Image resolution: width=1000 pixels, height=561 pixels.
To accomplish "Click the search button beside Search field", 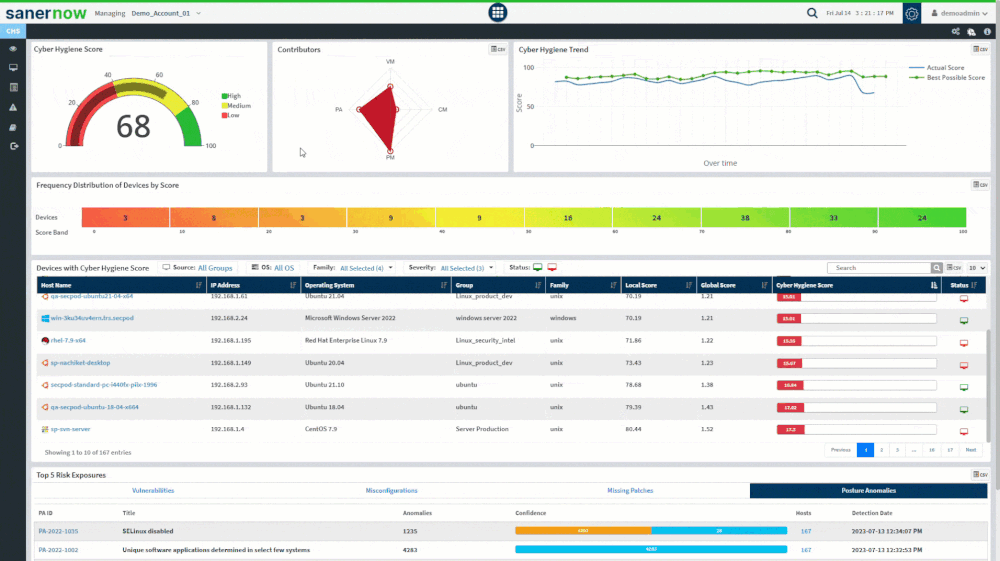I will coord(936,268).
